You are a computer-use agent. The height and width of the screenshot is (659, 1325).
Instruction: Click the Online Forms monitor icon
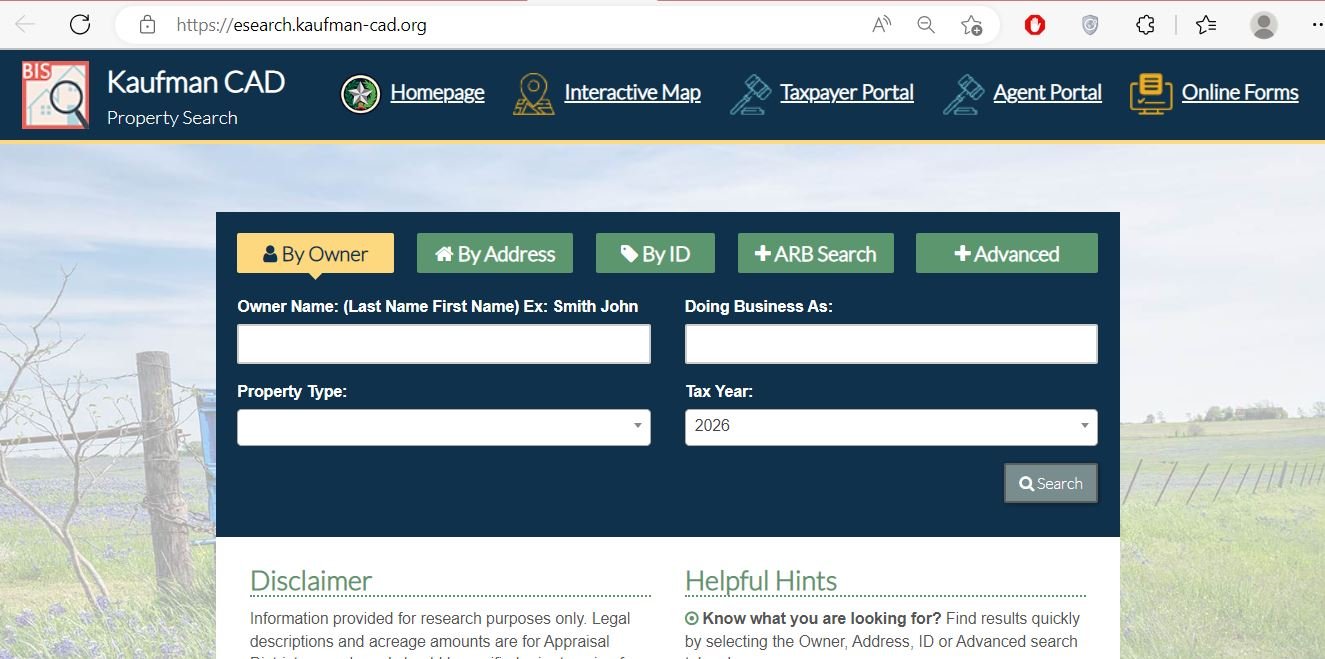click(1151, 94)
